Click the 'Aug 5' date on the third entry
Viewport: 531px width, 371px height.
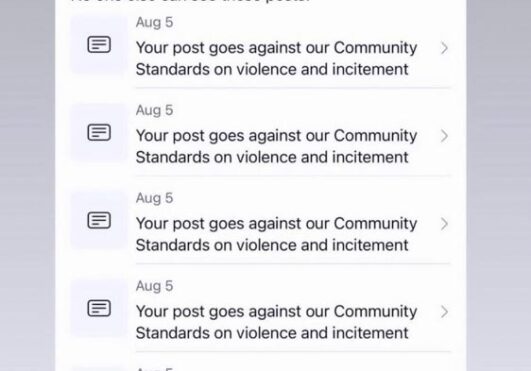pos(154,198)
